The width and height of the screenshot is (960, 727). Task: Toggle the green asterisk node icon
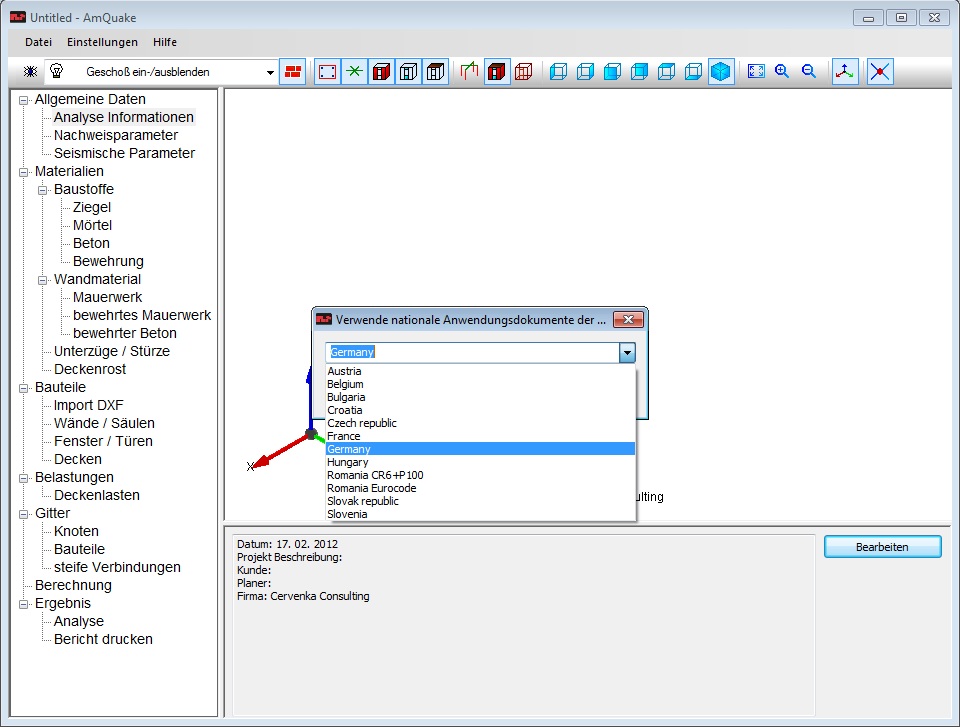pyautogui.click(x=354, y=72)
